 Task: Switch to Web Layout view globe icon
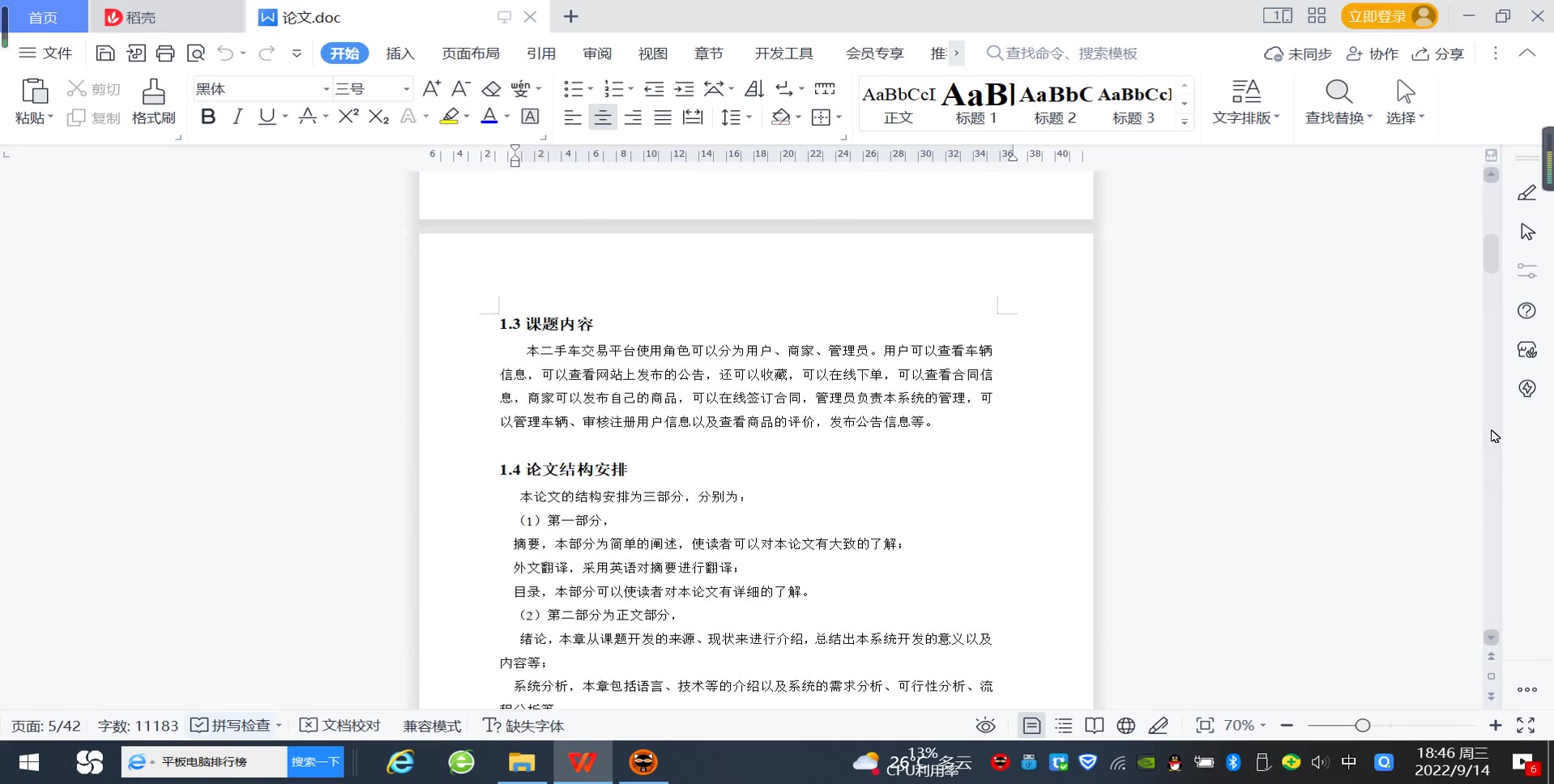(1125, 726)
